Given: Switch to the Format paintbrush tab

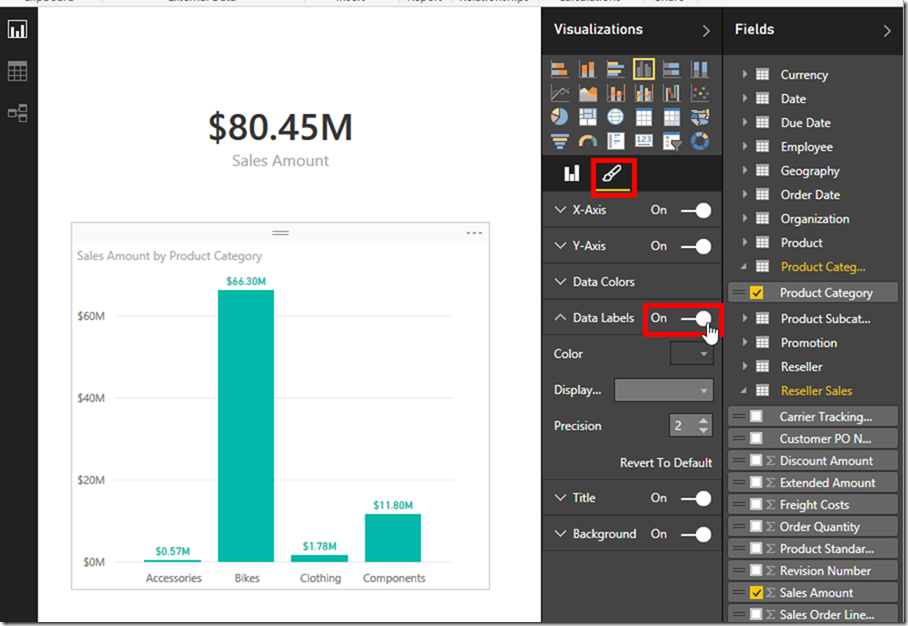Looking at the screenshot, I should click(x=613, y=174).
